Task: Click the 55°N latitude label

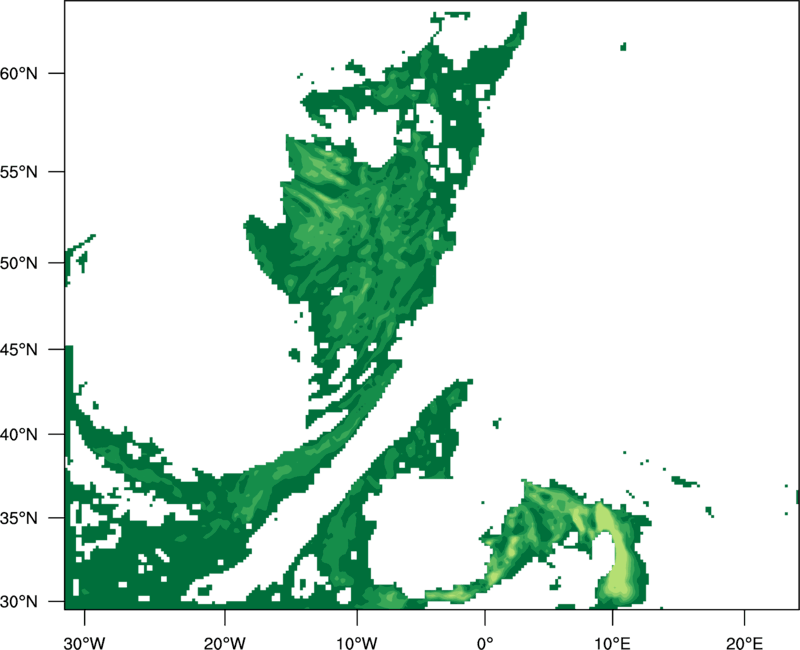Action: [19, 172]
